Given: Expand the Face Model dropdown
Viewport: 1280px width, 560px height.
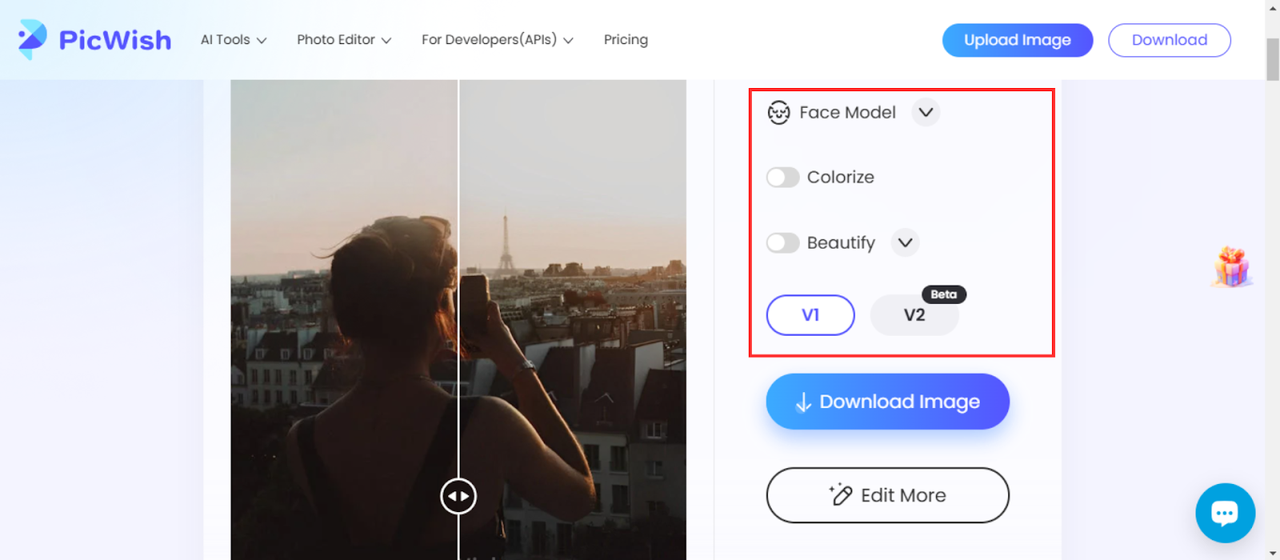Looking at the screenshot, I should [926, 113].
